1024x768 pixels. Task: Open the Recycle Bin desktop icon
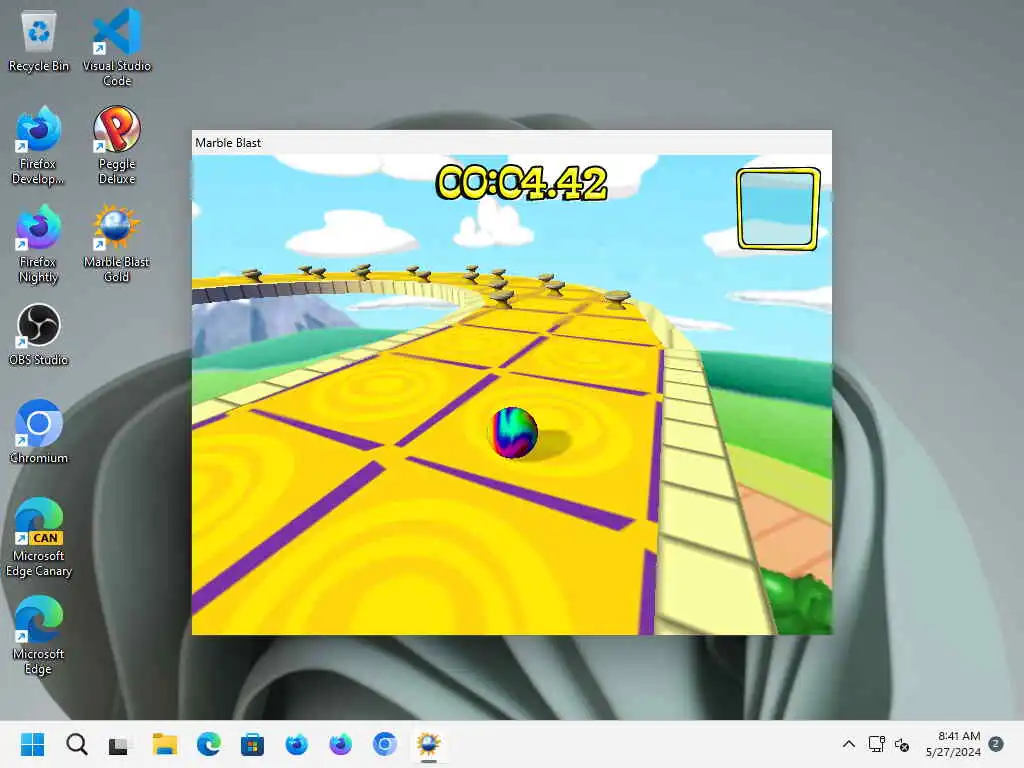tap(39, 41)
